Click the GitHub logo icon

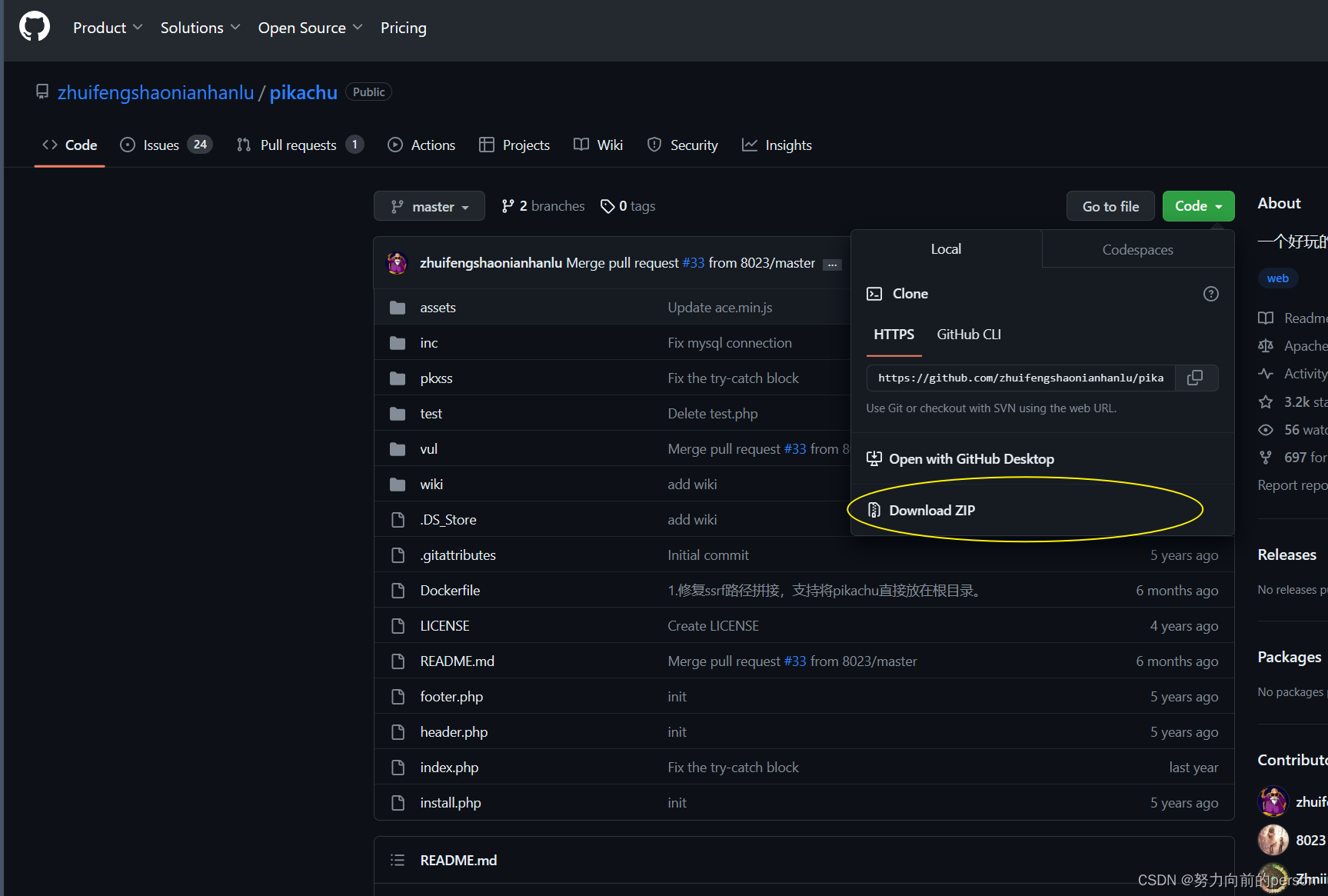click(x=35, y=27)
